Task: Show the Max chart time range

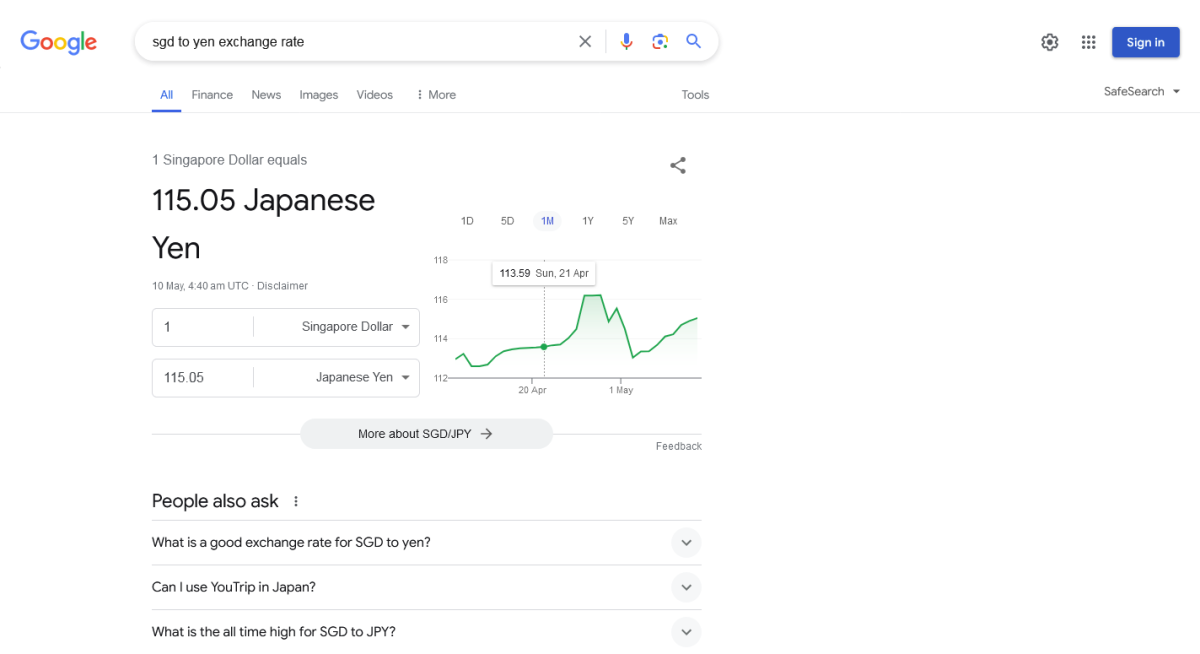Action: click(668, 221)
